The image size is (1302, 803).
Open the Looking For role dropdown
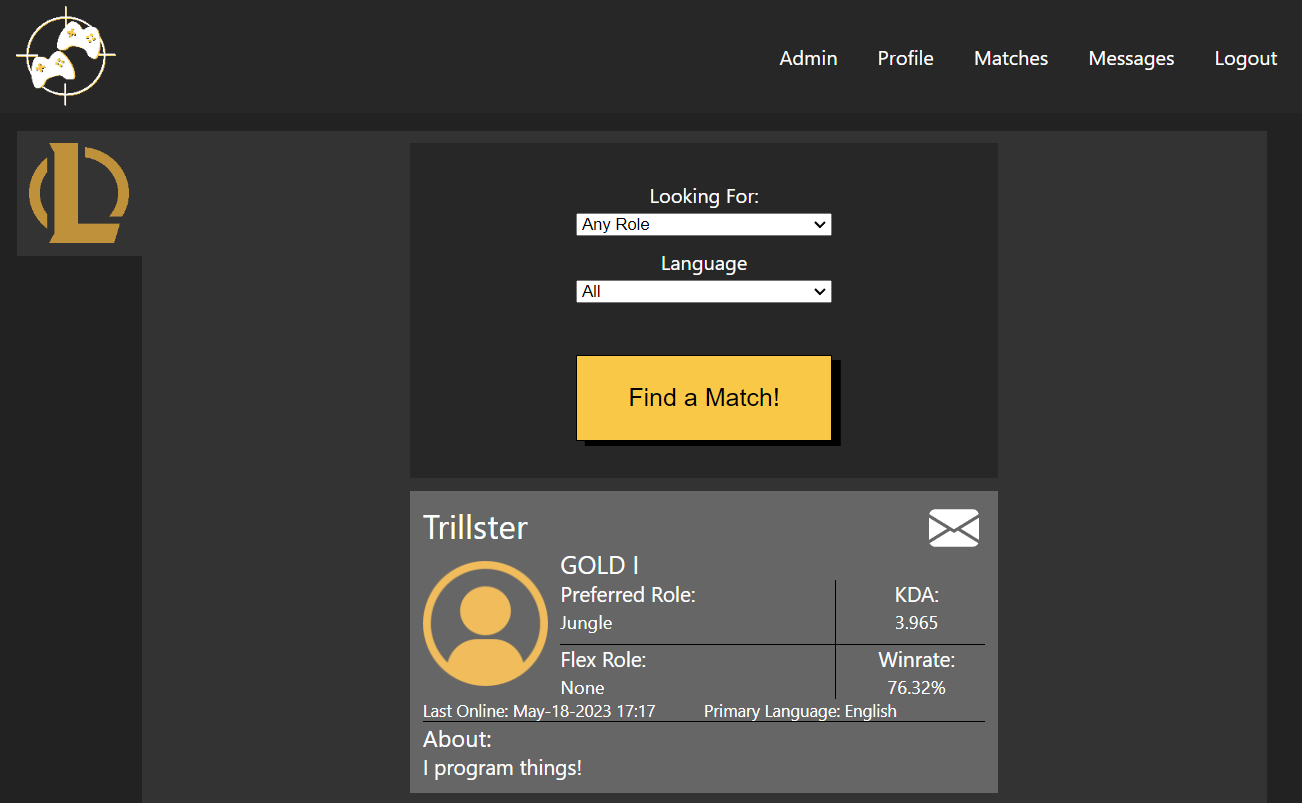point(703,225)
